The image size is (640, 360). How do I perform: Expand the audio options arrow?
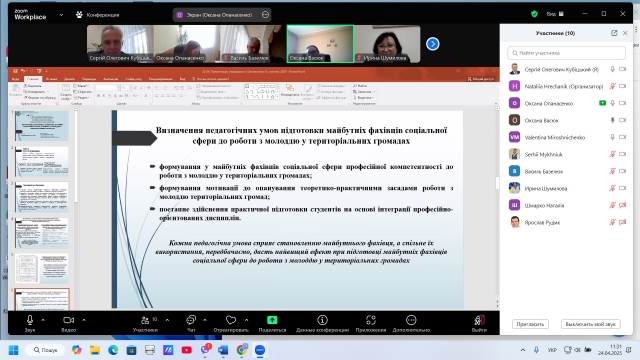(x=43, y=320)
